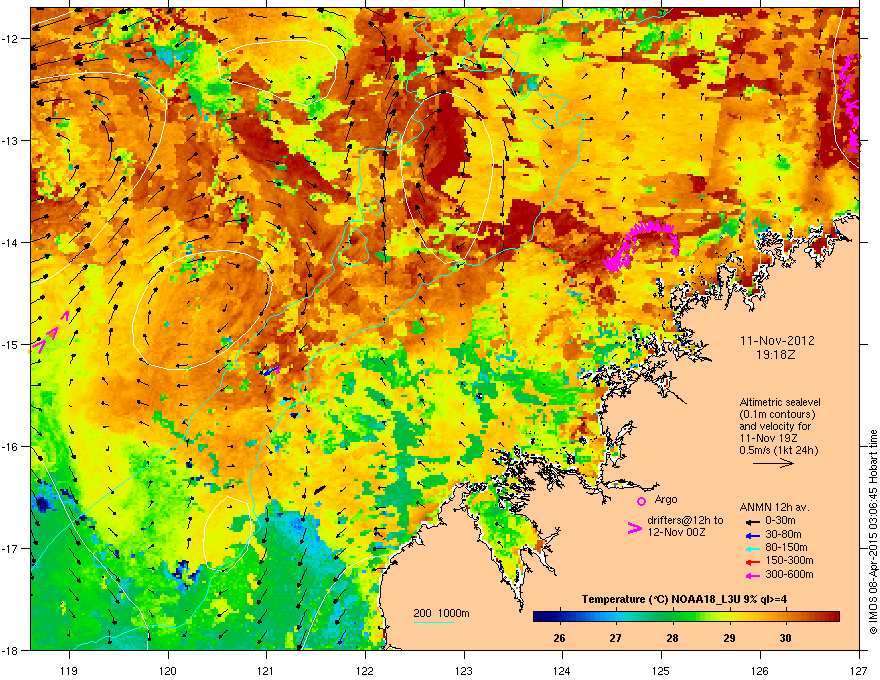Image resolution: width=880 pixels, height=680 pixels.
Task: Click the latitude axis label "-17"
Action: tap(11, 549)
